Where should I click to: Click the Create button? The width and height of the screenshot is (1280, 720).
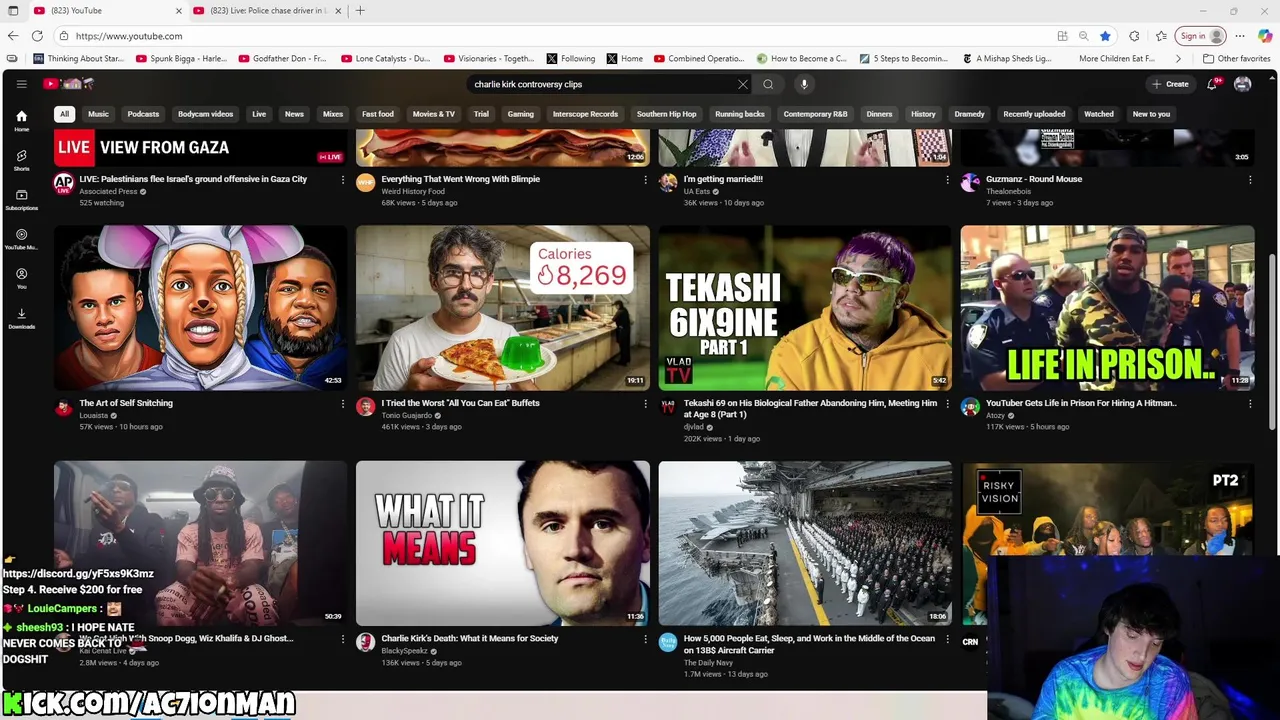click(x=1170, y=84)
